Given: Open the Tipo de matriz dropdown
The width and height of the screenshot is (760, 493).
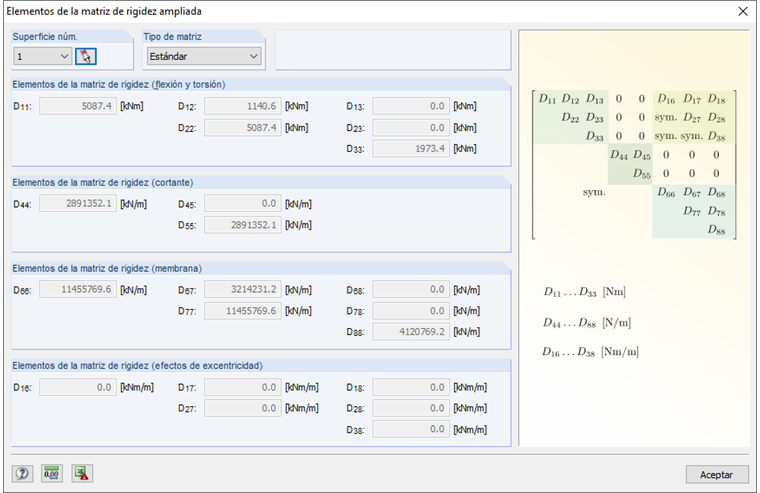Looking at the screenshot, I should coord(204,57).
